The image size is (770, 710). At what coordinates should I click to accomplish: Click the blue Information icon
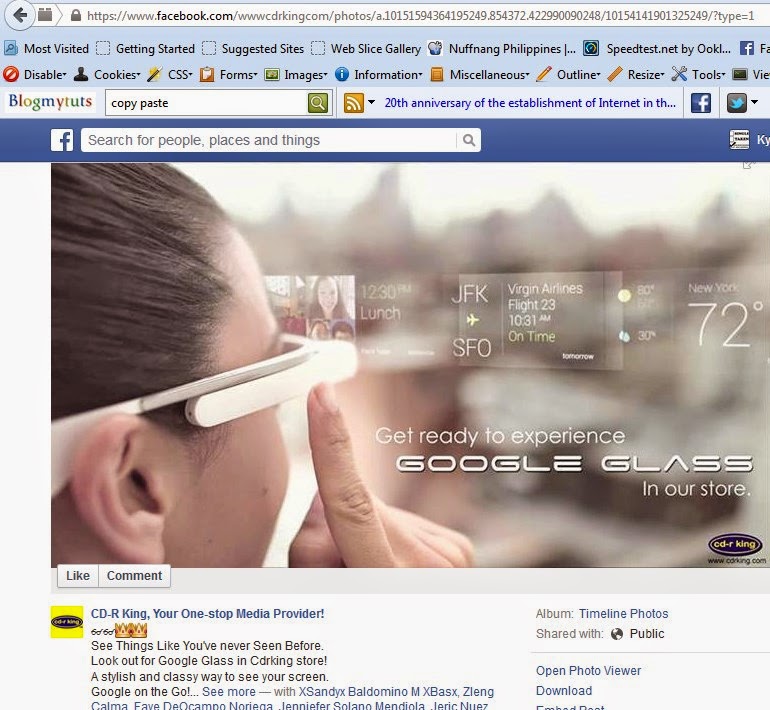(x=342, y=75)
